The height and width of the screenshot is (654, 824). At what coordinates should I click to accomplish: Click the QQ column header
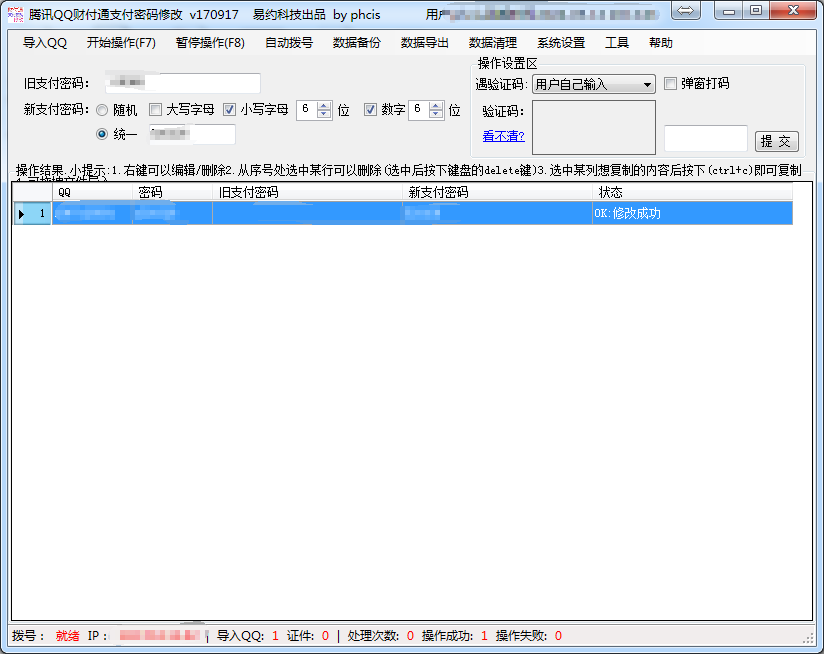pos(92,192)
